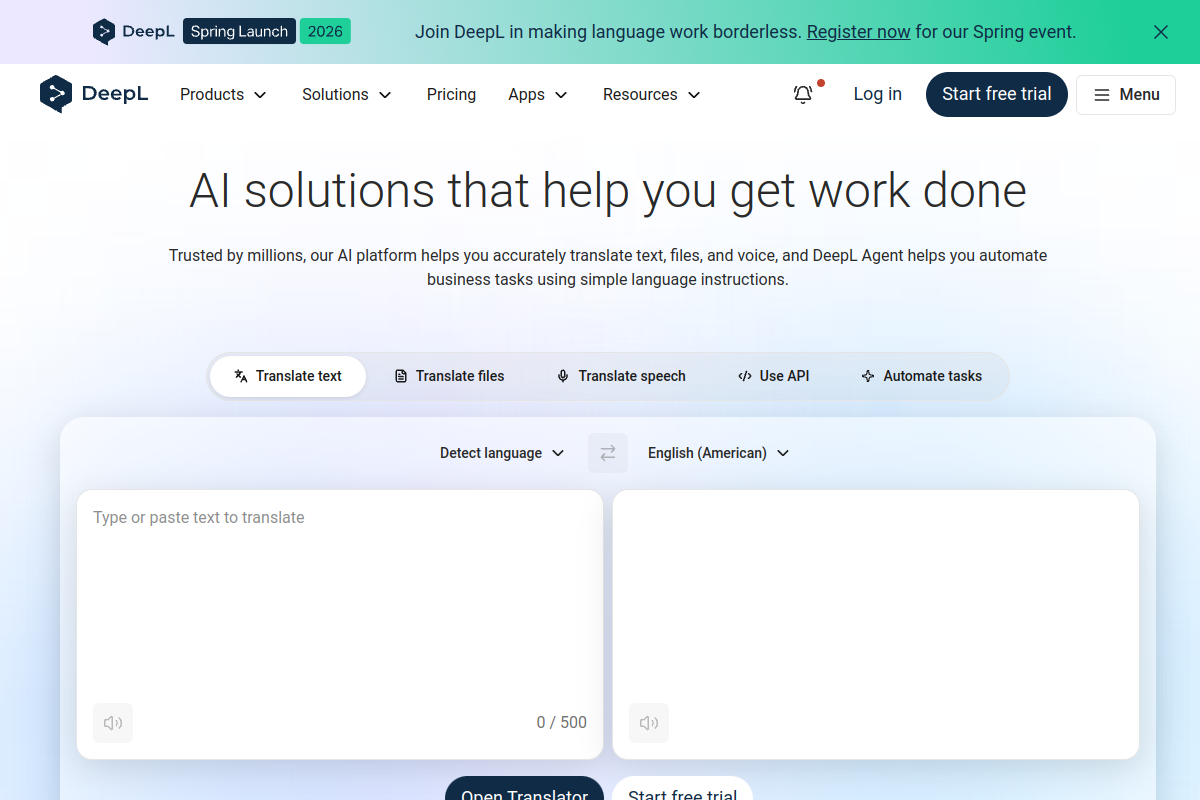Viewport: 1200px width, 800px height.
Task: Click the speaker icon in the source text box
Action: coord(113,722)
